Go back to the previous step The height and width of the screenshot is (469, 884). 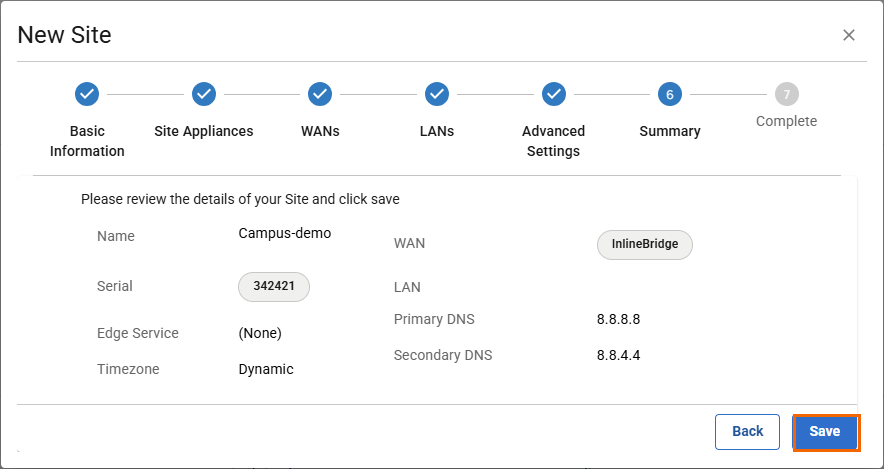coord(747,432)
